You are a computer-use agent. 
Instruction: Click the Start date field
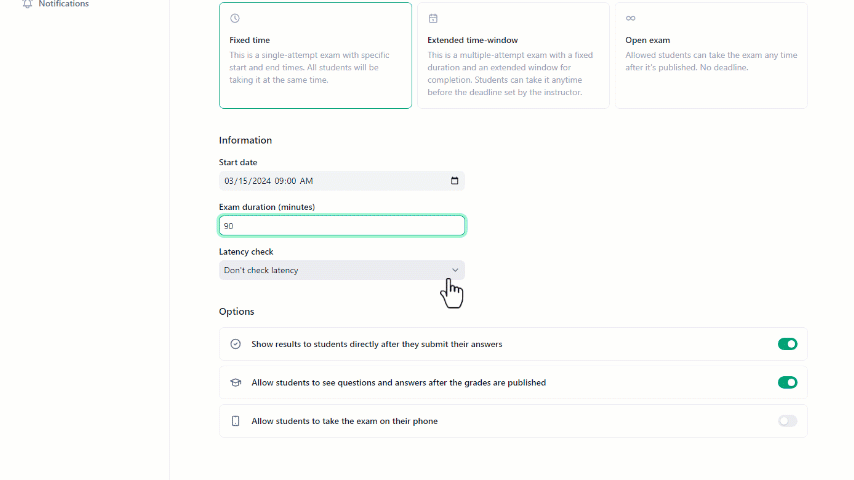pyautogui.click(x=341, y=181)
